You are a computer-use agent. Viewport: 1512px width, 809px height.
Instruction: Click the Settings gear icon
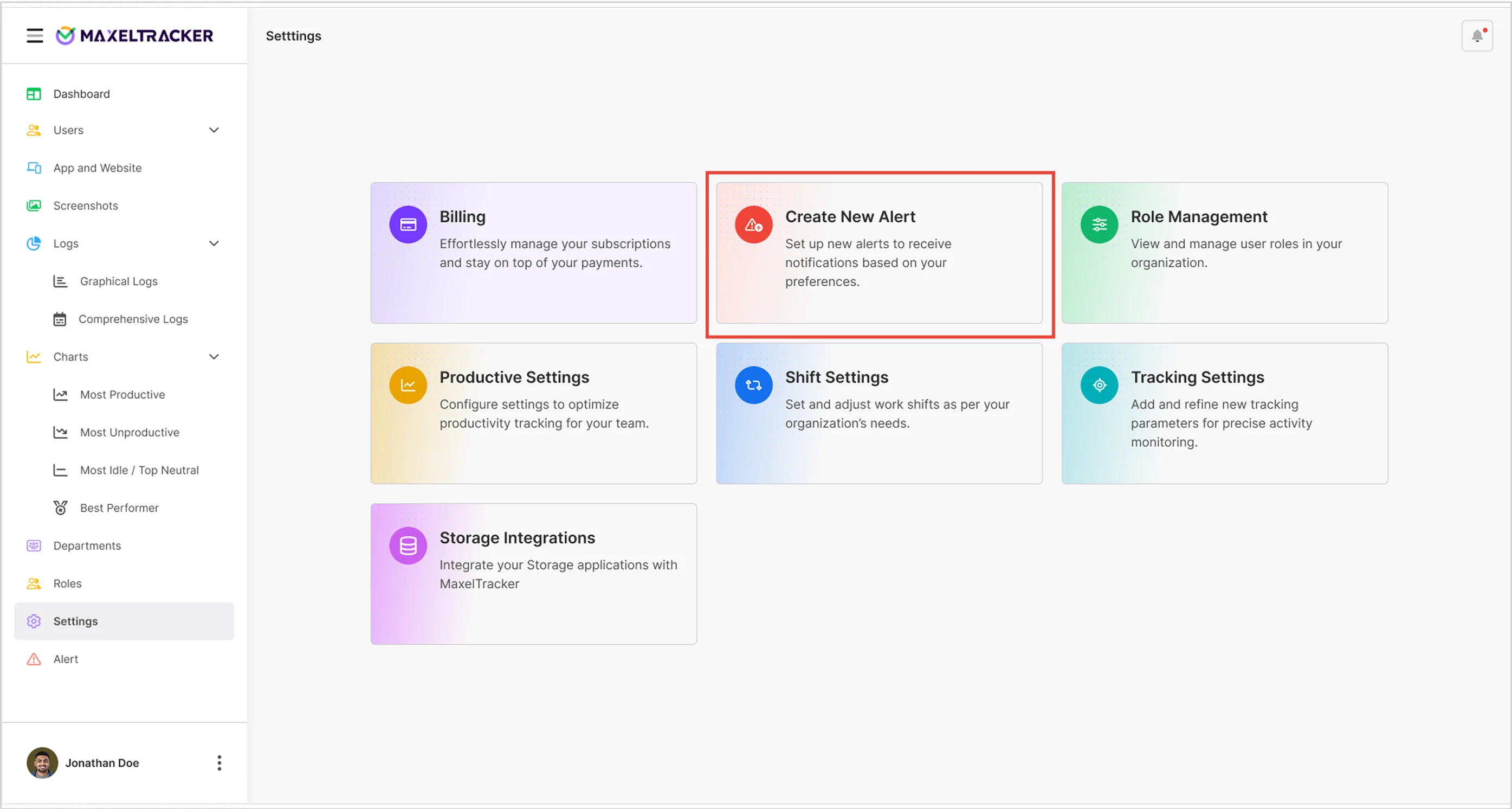(34, 621)
